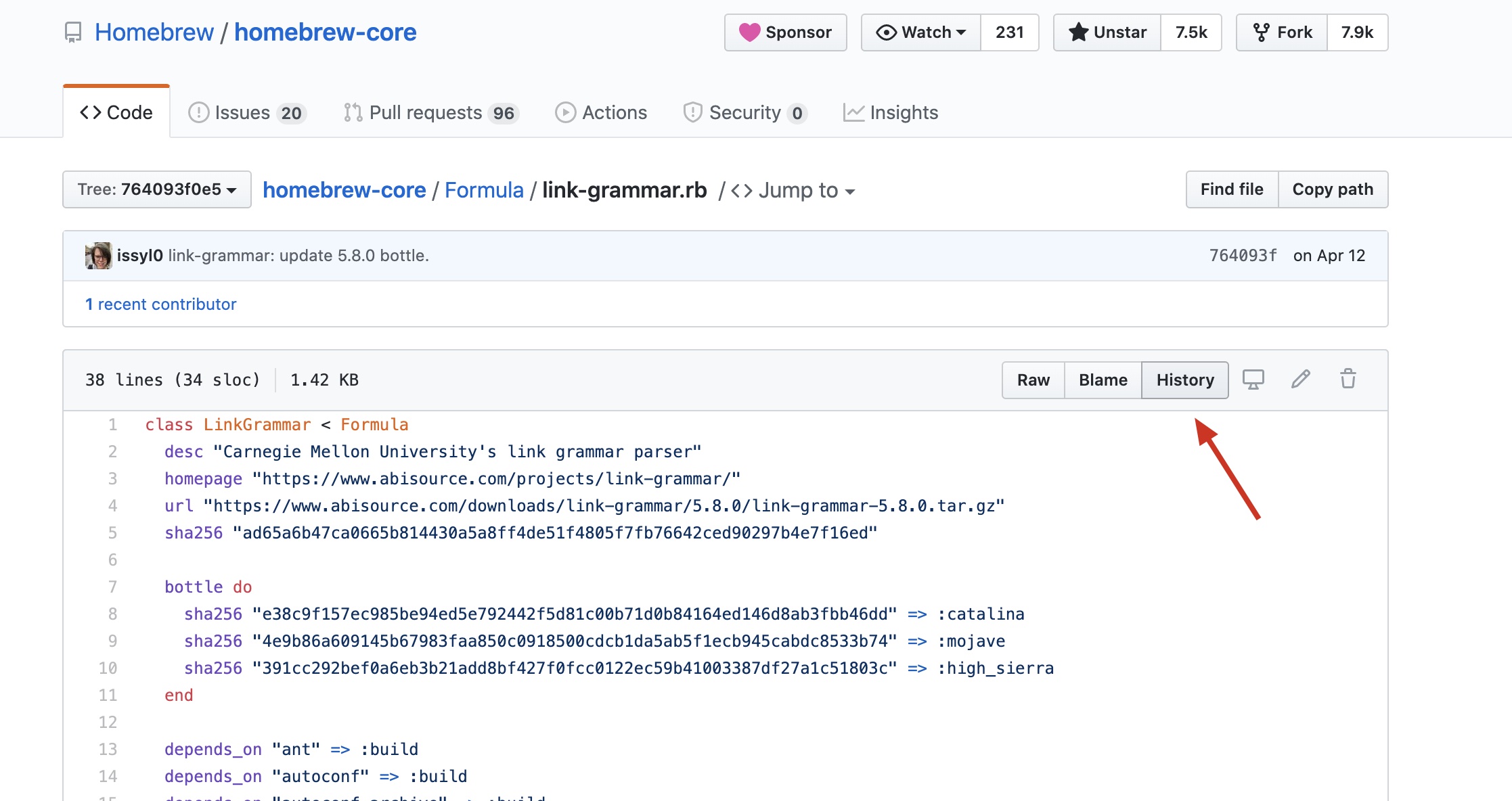This screenshot has height=801, width=1512.
Task: Open the Blame view
Action: click(x=1103, y=380)
